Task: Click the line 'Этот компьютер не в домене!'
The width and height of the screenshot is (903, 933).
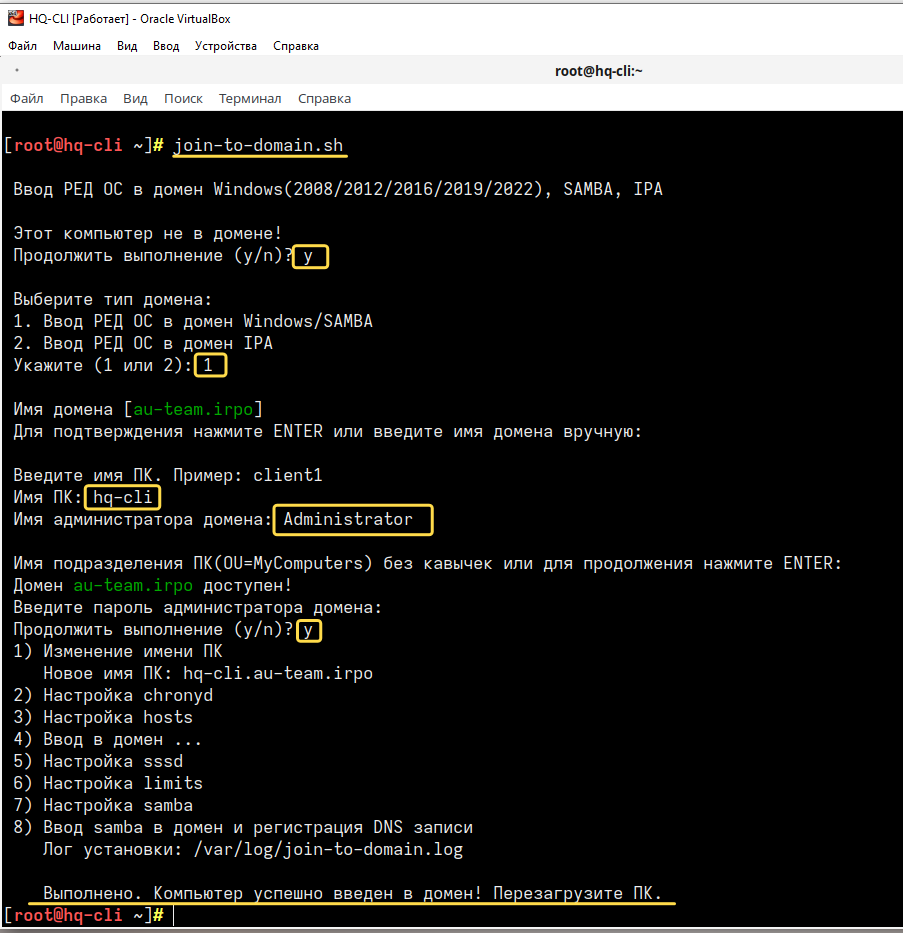Action: coord(148,233)
